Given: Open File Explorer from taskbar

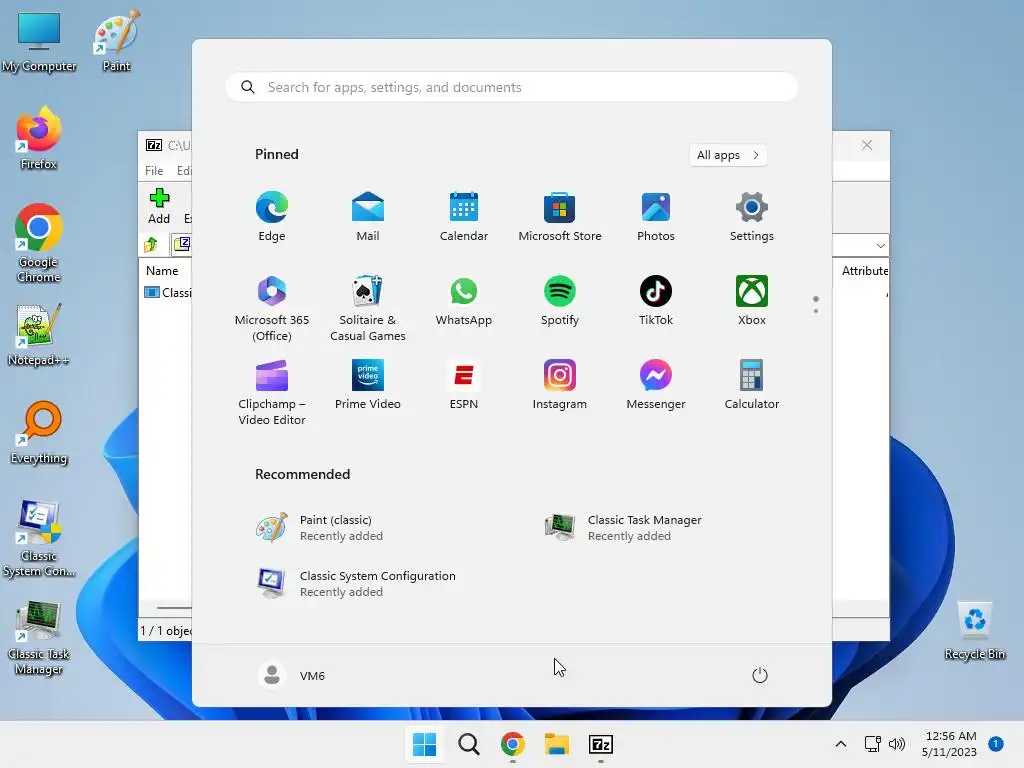Looking at the screenshot, I should (x=557, y=744).
